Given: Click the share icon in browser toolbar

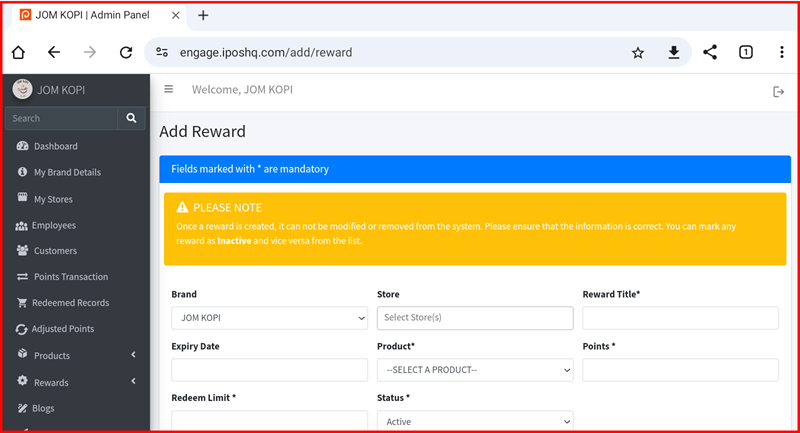Looking at the screenshot, I should (710, 53).
